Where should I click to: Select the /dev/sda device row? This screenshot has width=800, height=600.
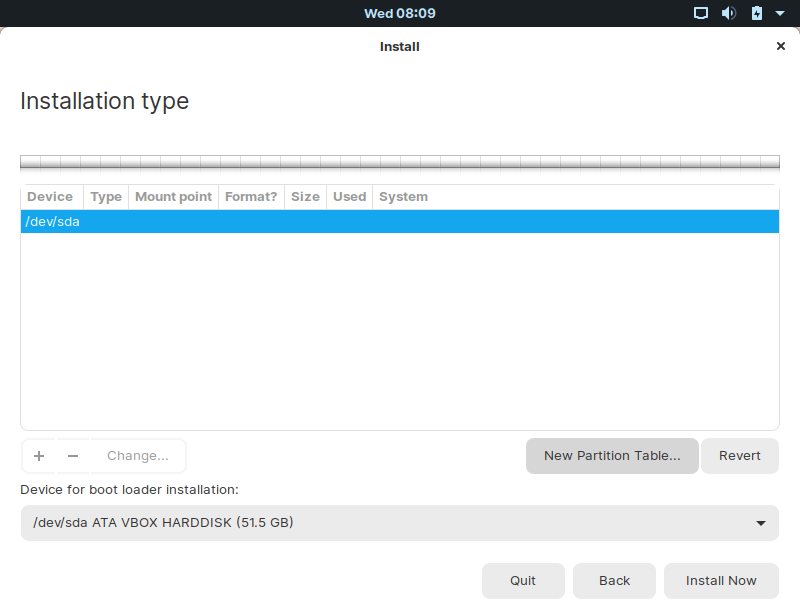click(400, 222)
